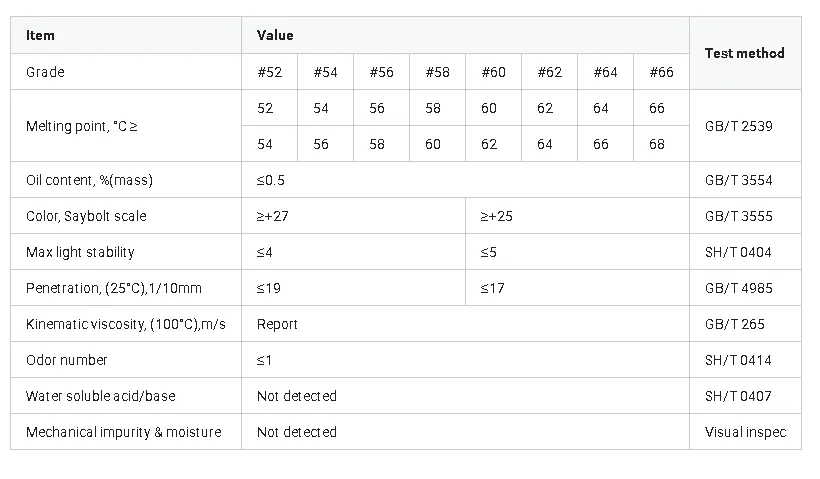Screen dimensions: 820x479
Task: Click the Item column header
Action: pyautogui.click(x=41, y=35)
